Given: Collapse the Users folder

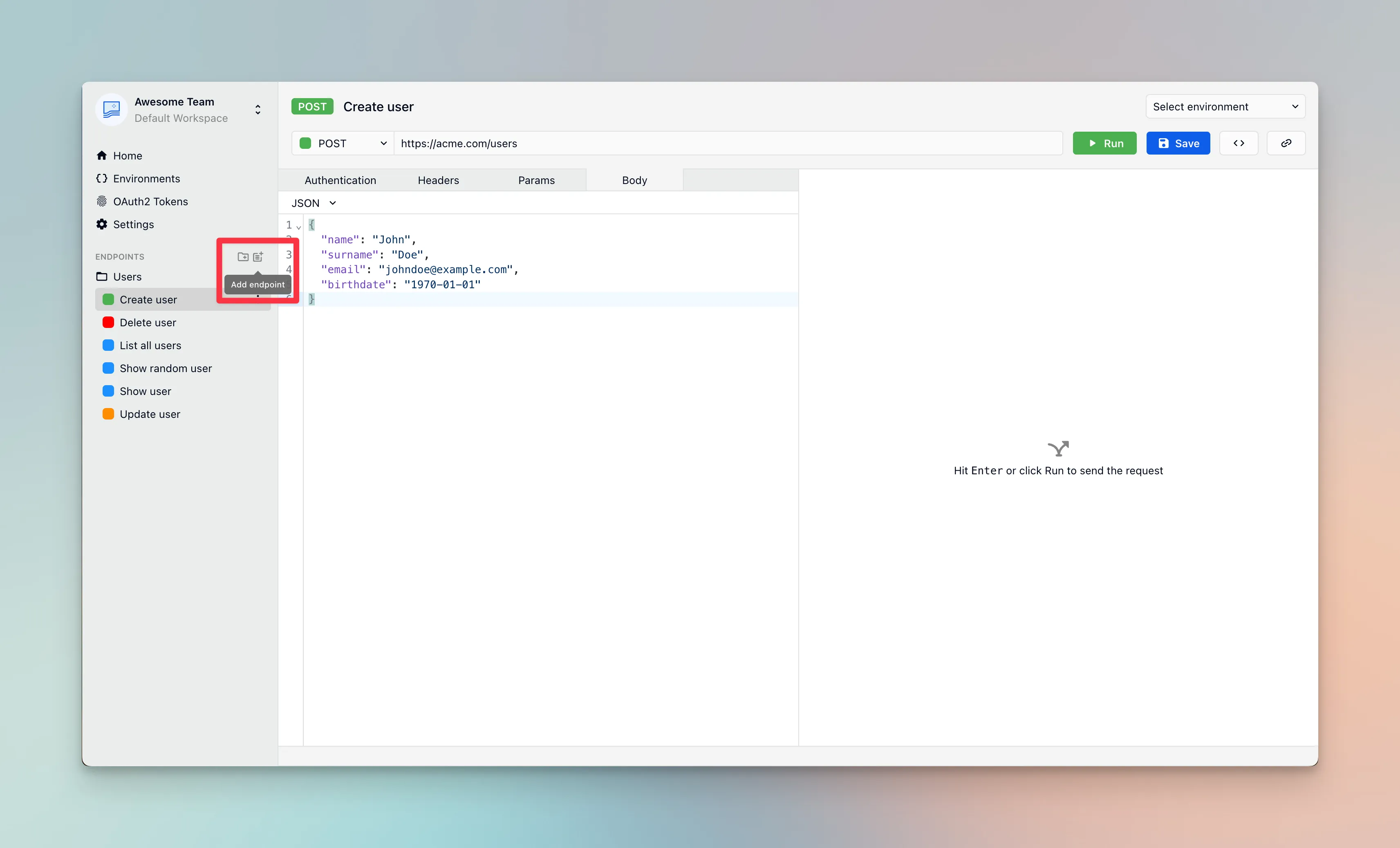Looking at the screenshot, I should 127,277.
